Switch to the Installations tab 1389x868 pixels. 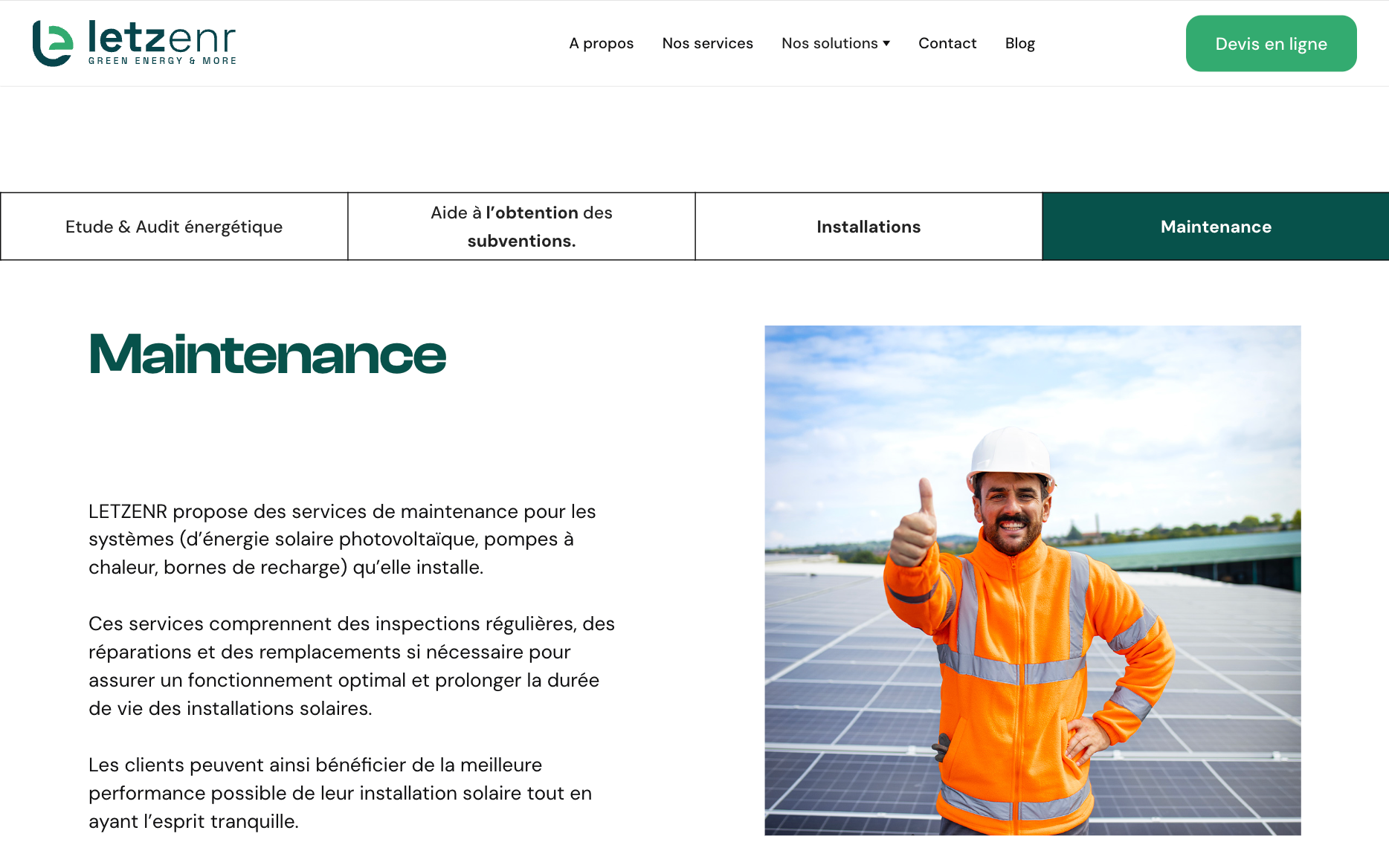[x=868, y=227]
